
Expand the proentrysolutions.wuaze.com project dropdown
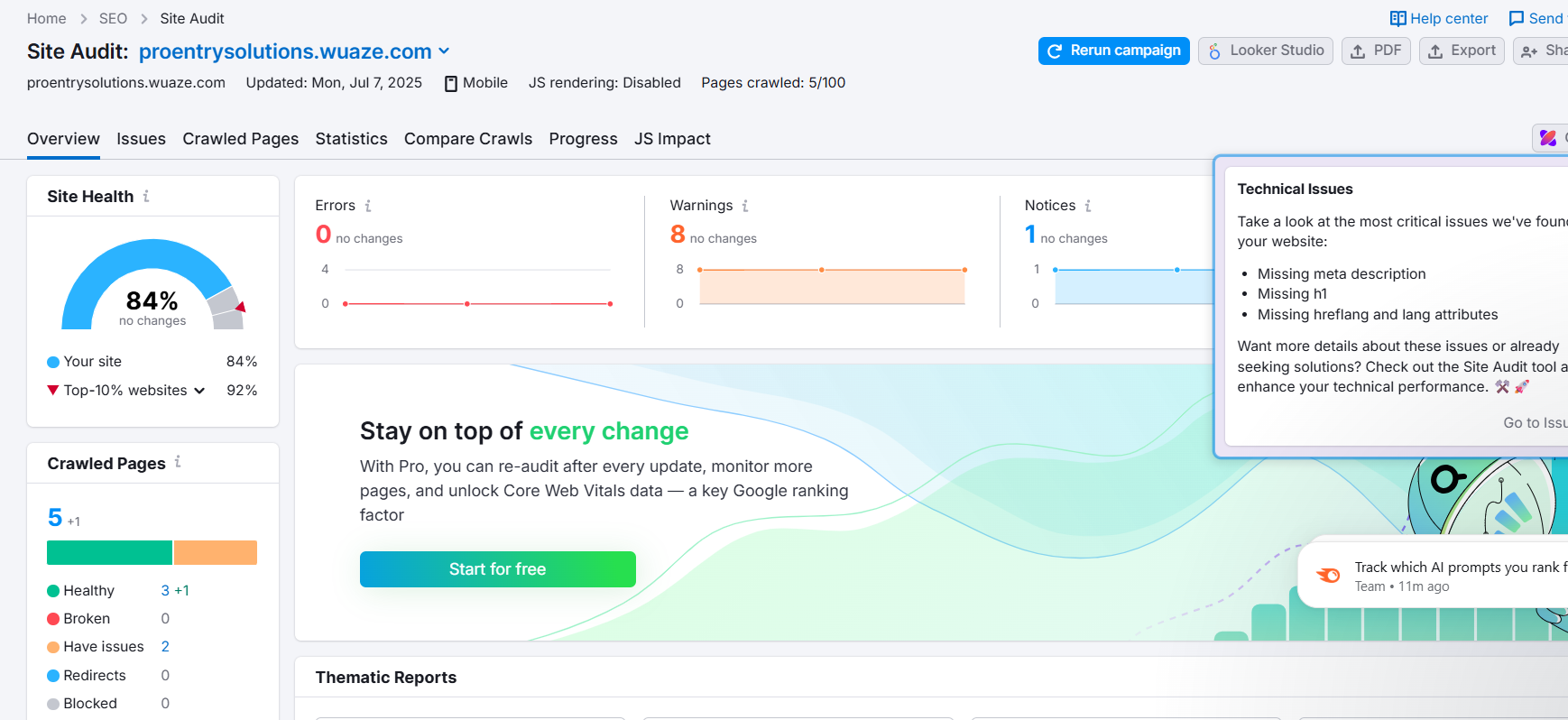(444, 52)
